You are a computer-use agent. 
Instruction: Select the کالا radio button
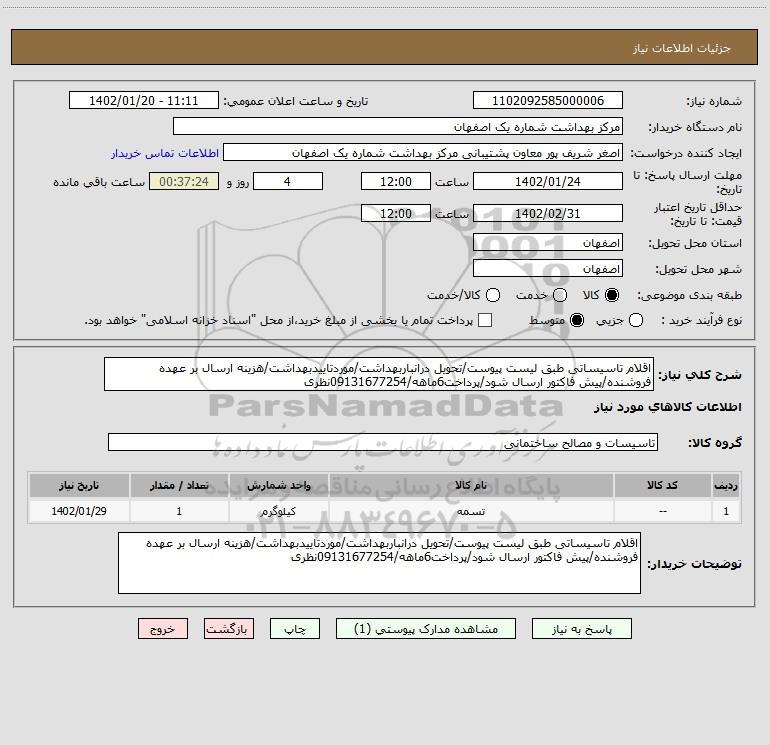pos(612,295)
